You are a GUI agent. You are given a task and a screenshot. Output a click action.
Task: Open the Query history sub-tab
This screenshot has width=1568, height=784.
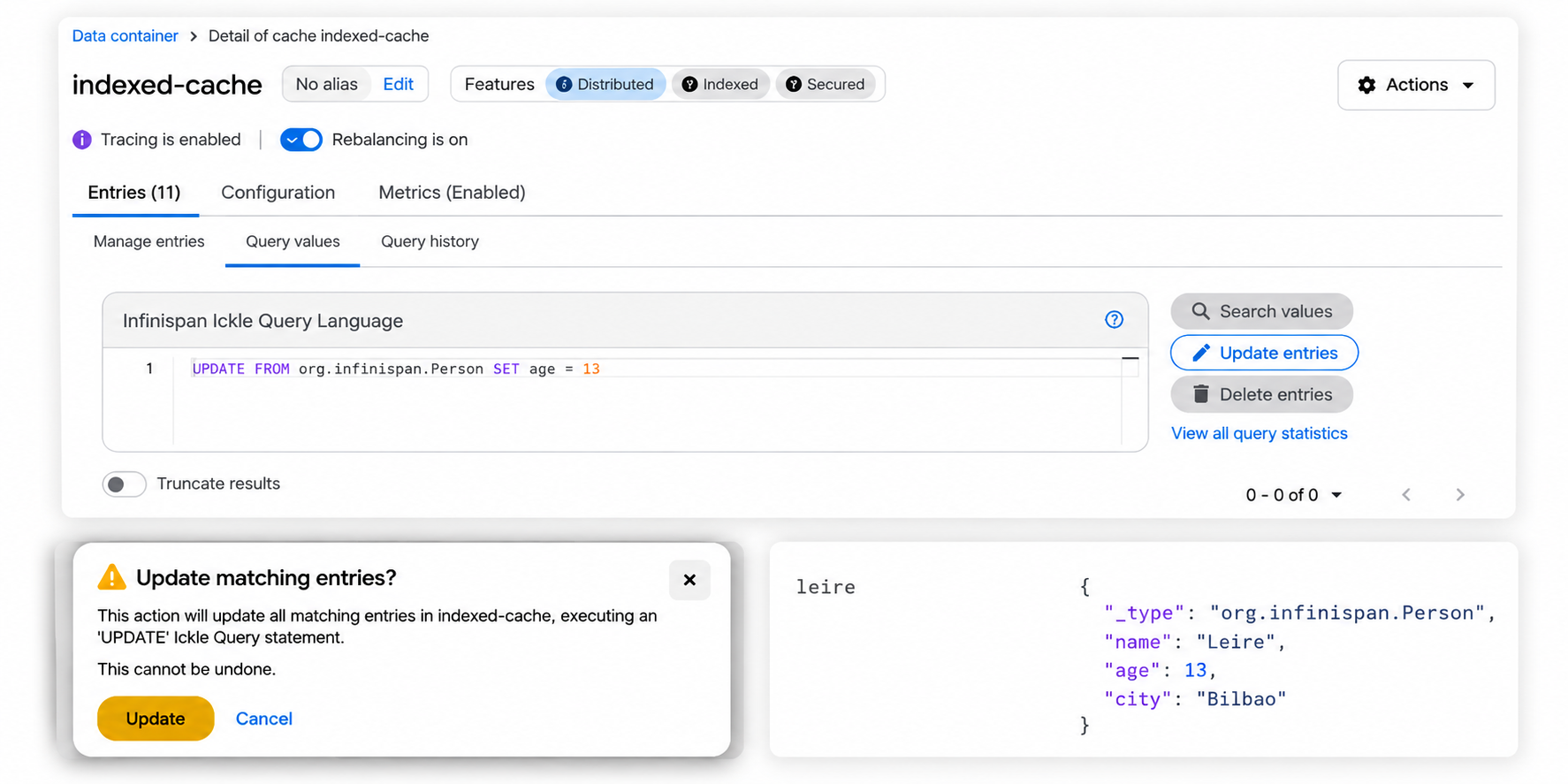pyautogui.click(x=430, y=241)
